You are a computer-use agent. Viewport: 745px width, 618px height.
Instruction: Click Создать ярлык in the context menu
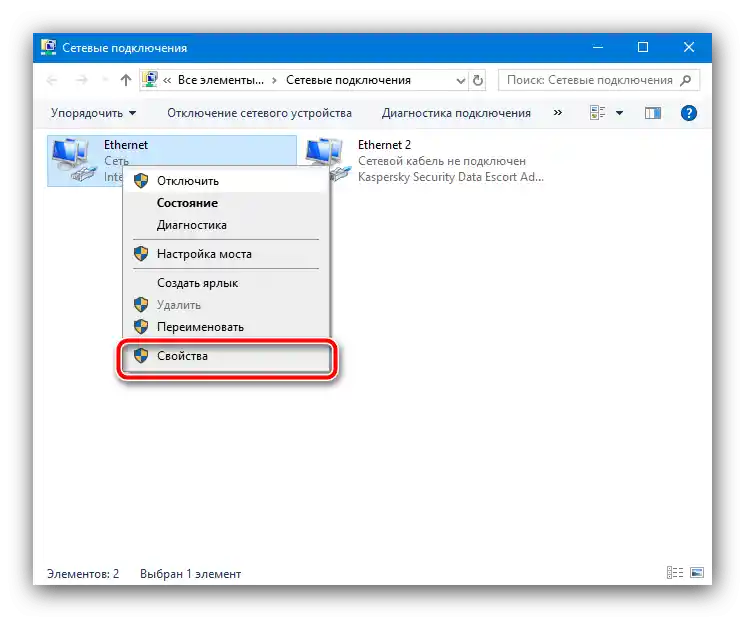(x=226, y=283)
